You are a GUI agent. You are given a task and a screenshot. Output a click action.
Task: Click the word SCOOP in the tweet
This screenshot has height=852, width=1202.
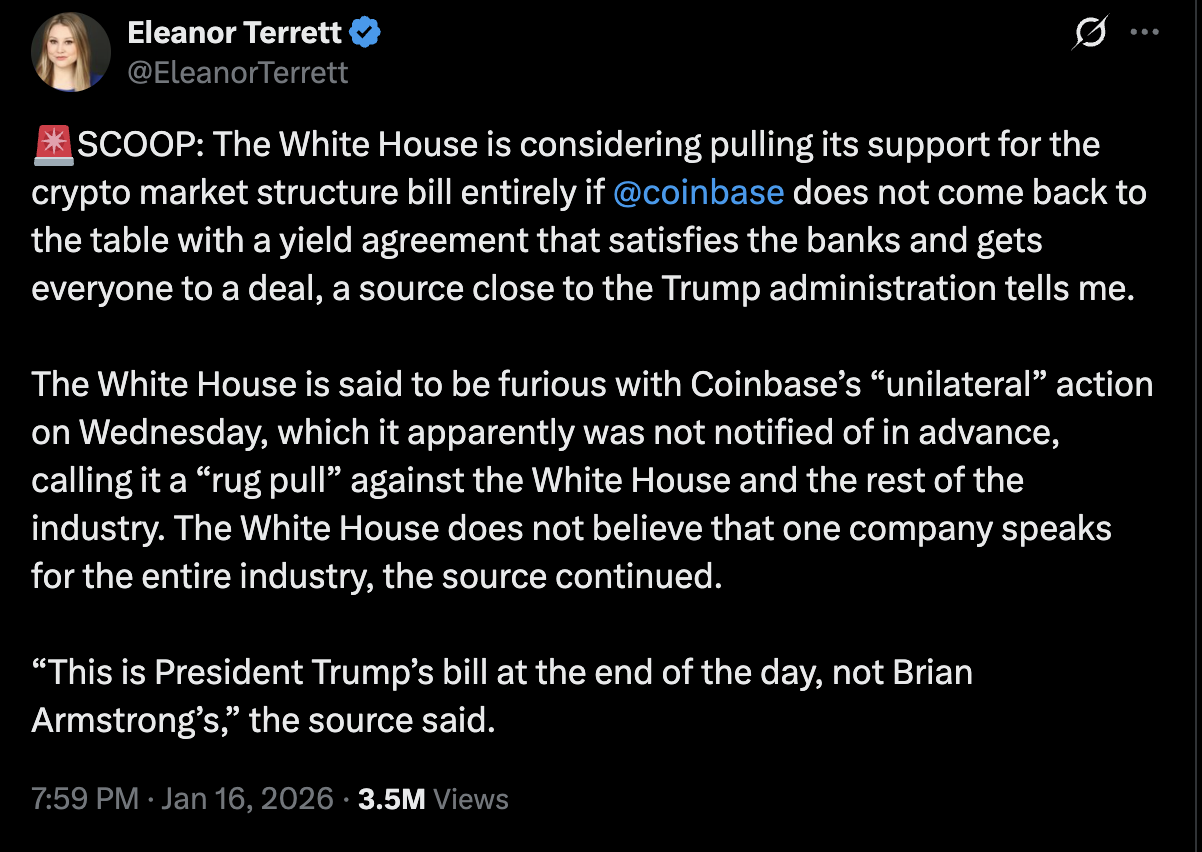[x=124, y=143]
